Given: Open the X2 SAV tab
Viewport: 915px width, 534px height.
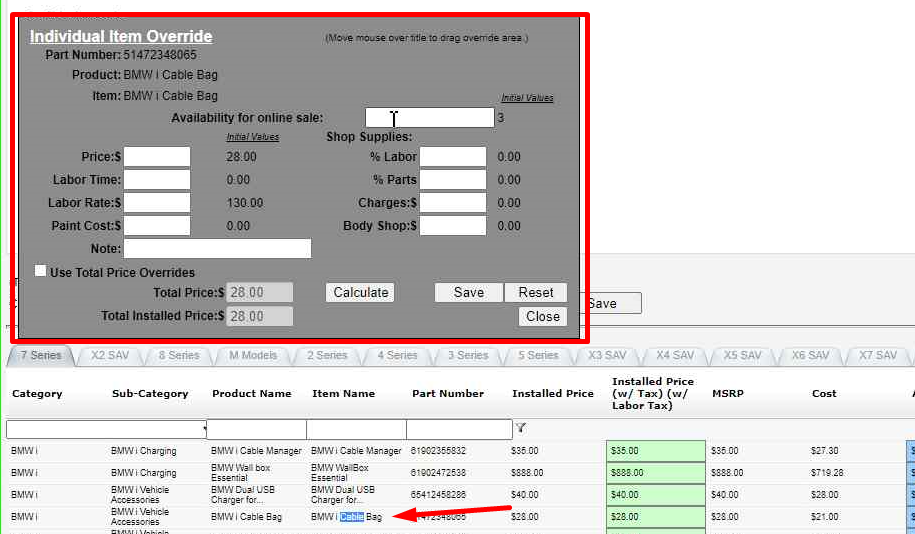Looking at the screenshot, I should tap(110, 355).
